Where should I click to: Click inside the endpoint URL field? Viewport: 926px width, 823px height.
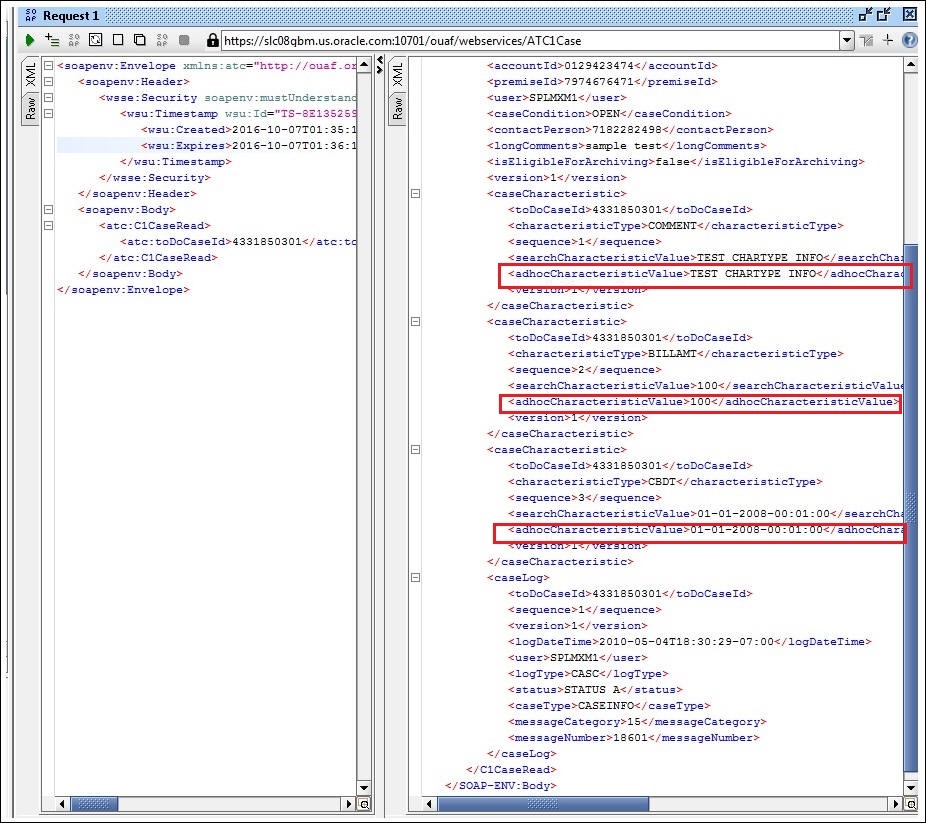point(500,42)
